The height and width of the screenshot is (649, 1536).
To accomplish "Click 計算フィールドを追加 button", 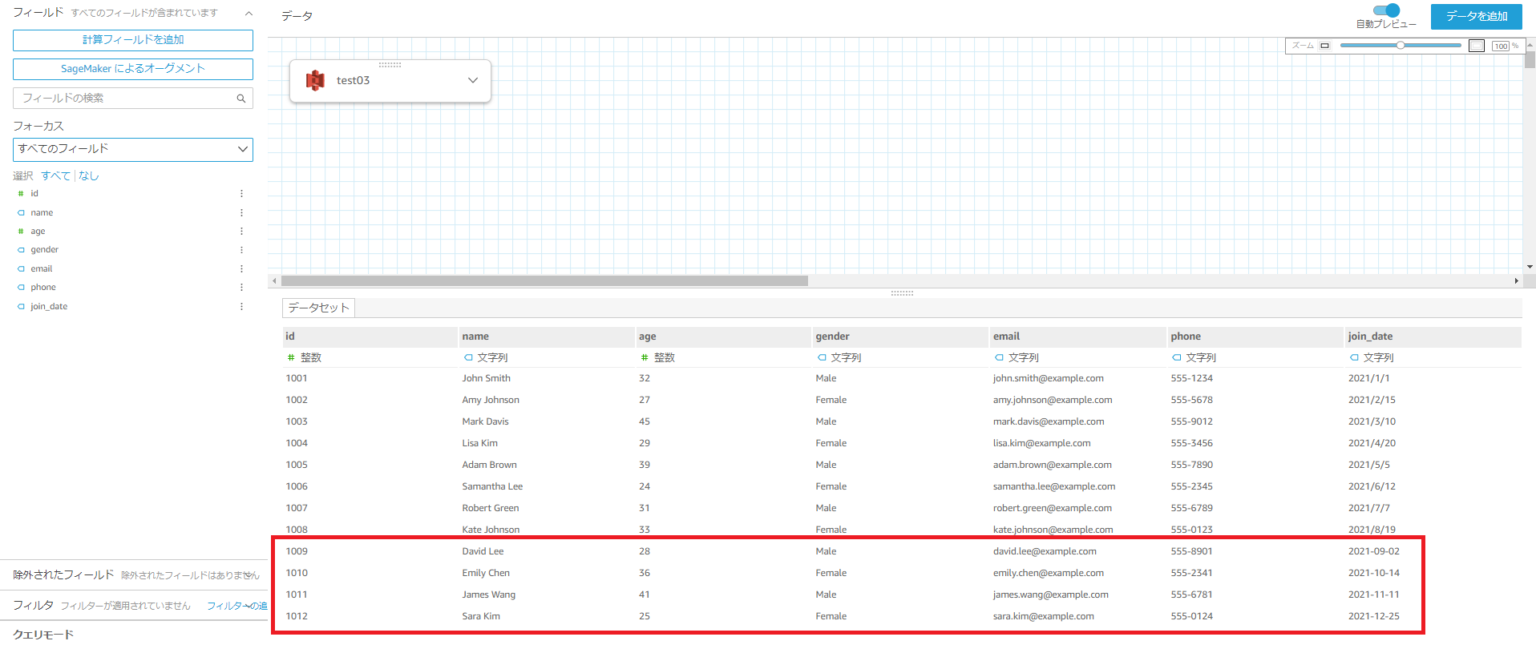I will (x=132, y=40).
